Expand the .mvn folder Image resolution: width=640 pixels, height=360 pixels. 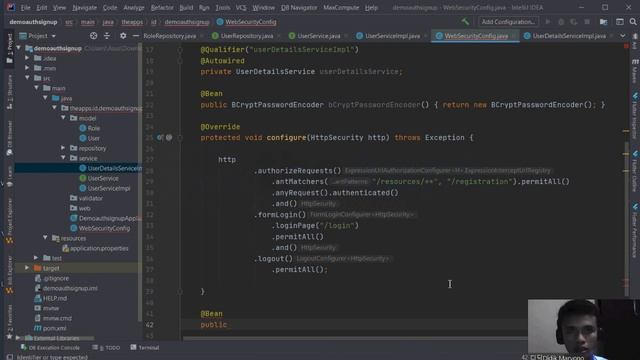27,68
